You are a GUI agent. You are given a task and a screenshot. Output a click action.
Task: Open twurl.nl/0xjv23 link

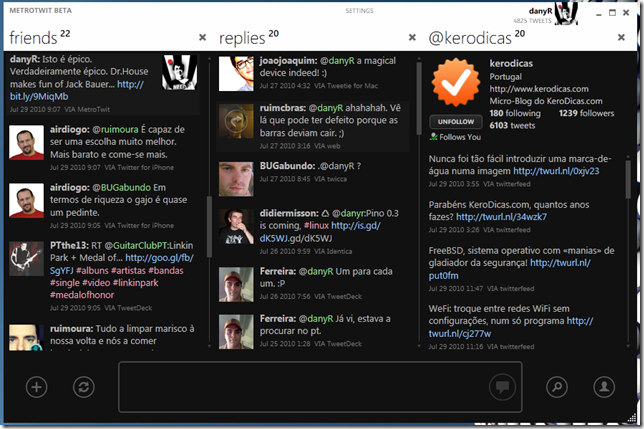tap(556, 171)
